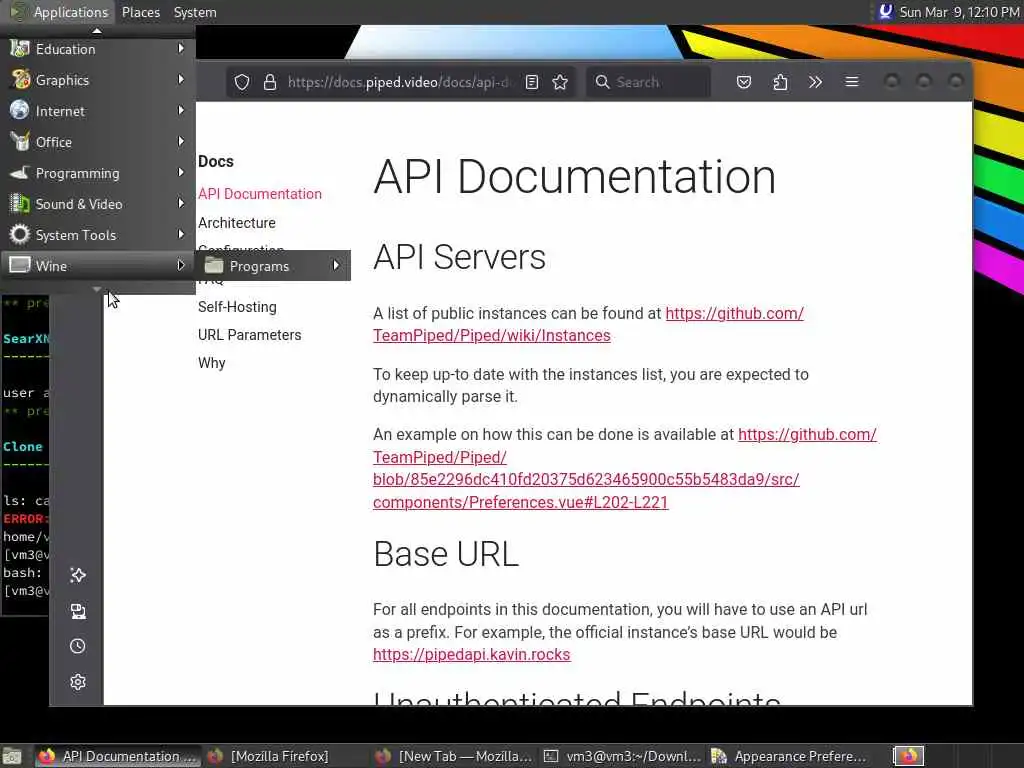
Task: Expand the Wine submenu arrow
Action: (x=181, y=265)
